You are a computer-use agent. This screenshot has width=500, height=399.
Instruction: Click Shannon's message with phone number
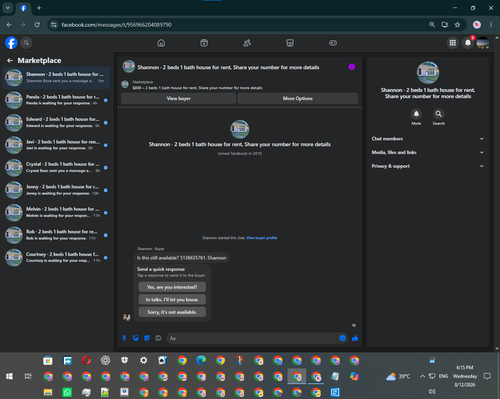(181, 258)
